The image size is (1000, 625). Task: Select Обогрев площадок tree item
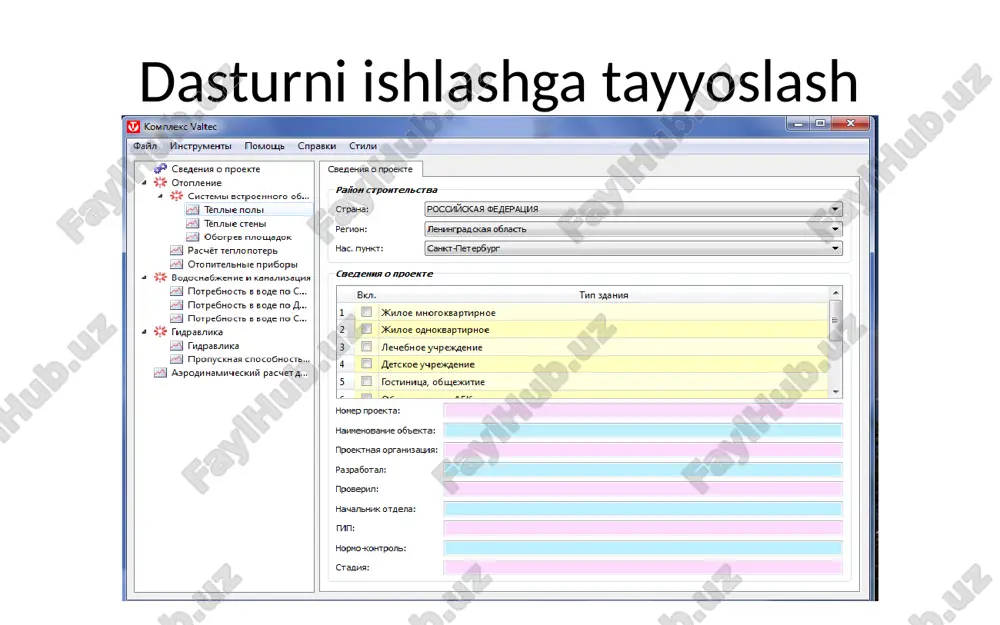pyautogui.click(x=247, y=237)
